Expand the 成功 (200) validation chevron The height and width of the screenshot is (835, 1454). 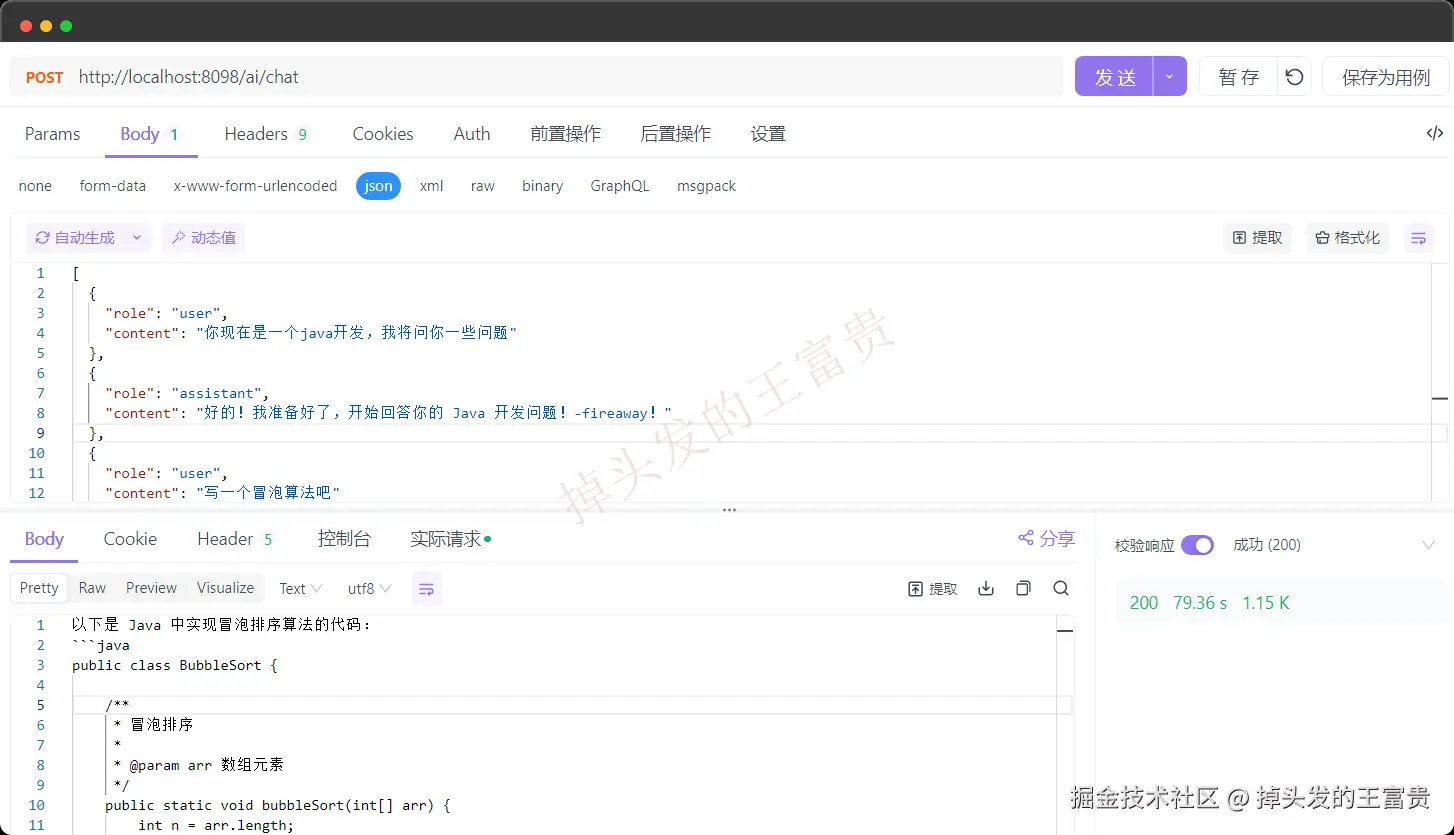[x=1428, y=545]
